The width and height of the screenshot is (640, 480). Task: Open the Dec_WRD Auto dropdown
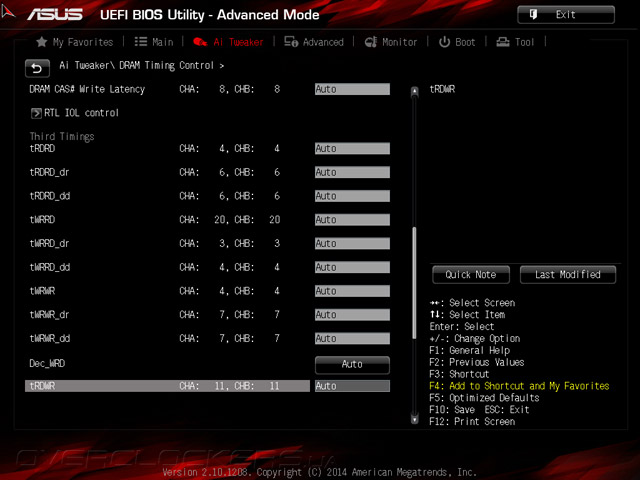pyautogui.click(x=352, y=364)
